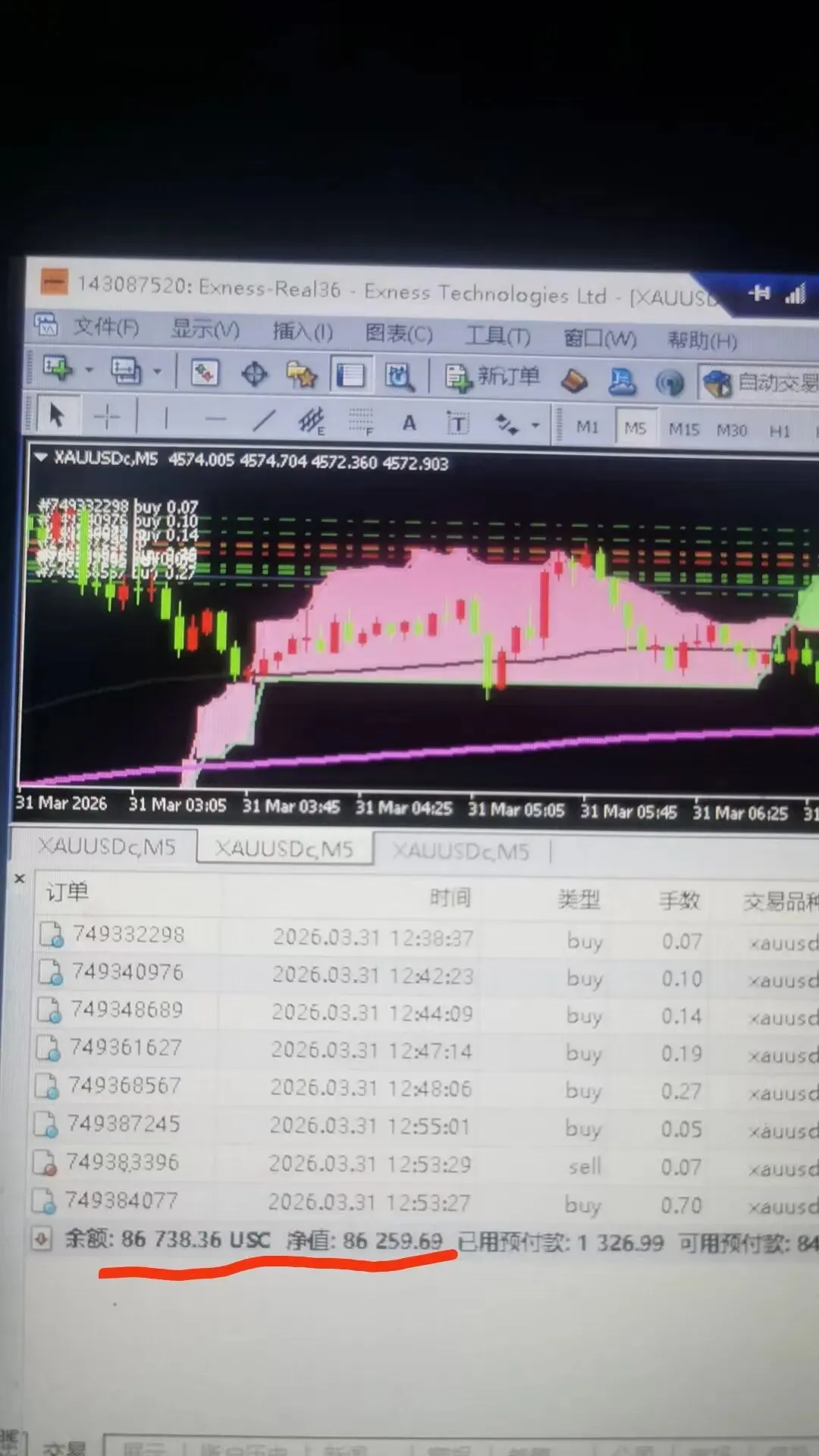Select the Vertical Line drawing tool
Image resolution: width=819 pixels, height=1456 pixels.
click(x=165, y=418)
